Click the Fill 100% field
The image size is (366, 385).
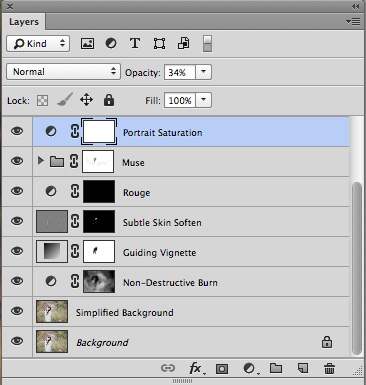[180, 100]
